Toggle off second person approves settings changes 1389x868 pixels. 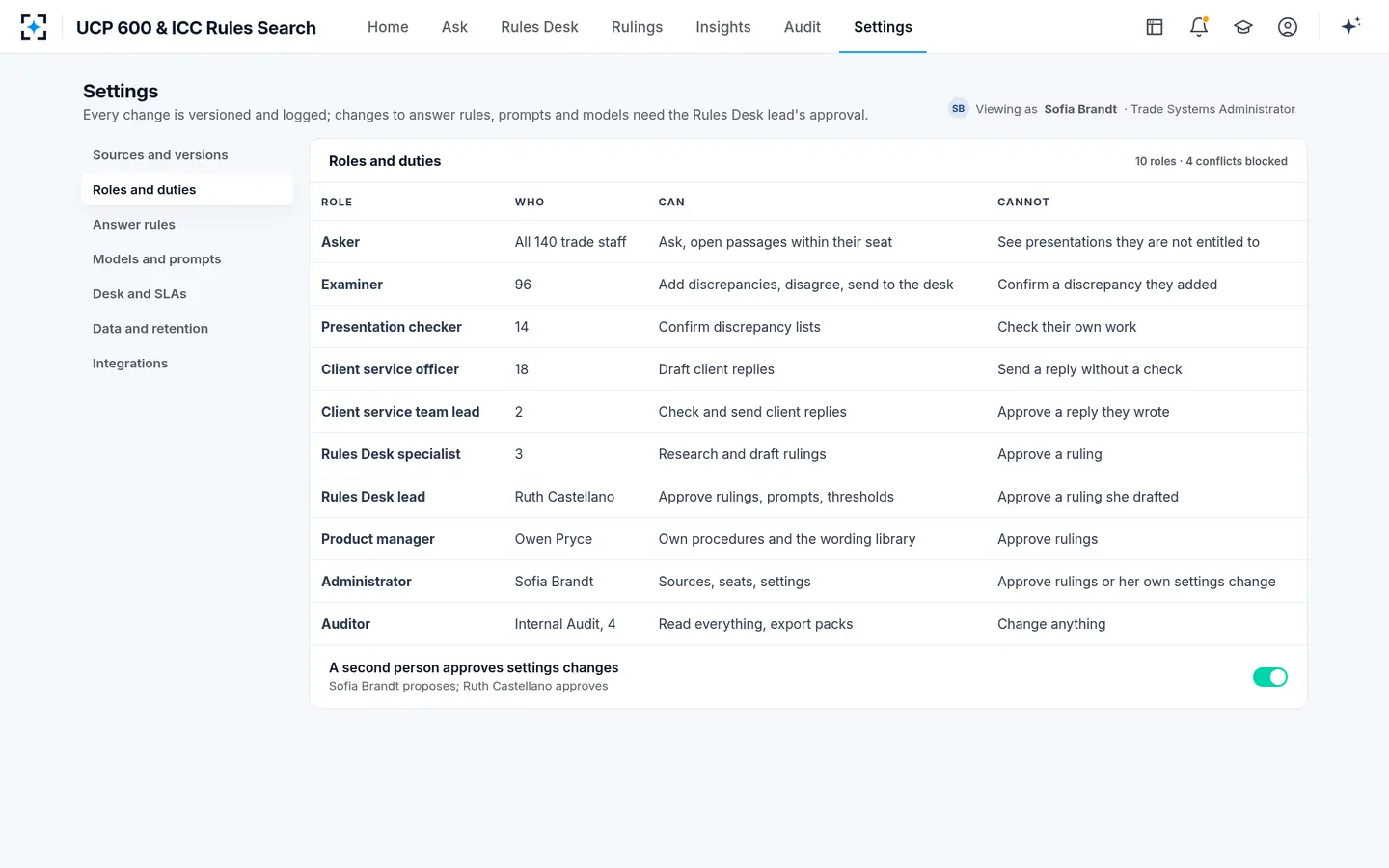click(1269, 677)
